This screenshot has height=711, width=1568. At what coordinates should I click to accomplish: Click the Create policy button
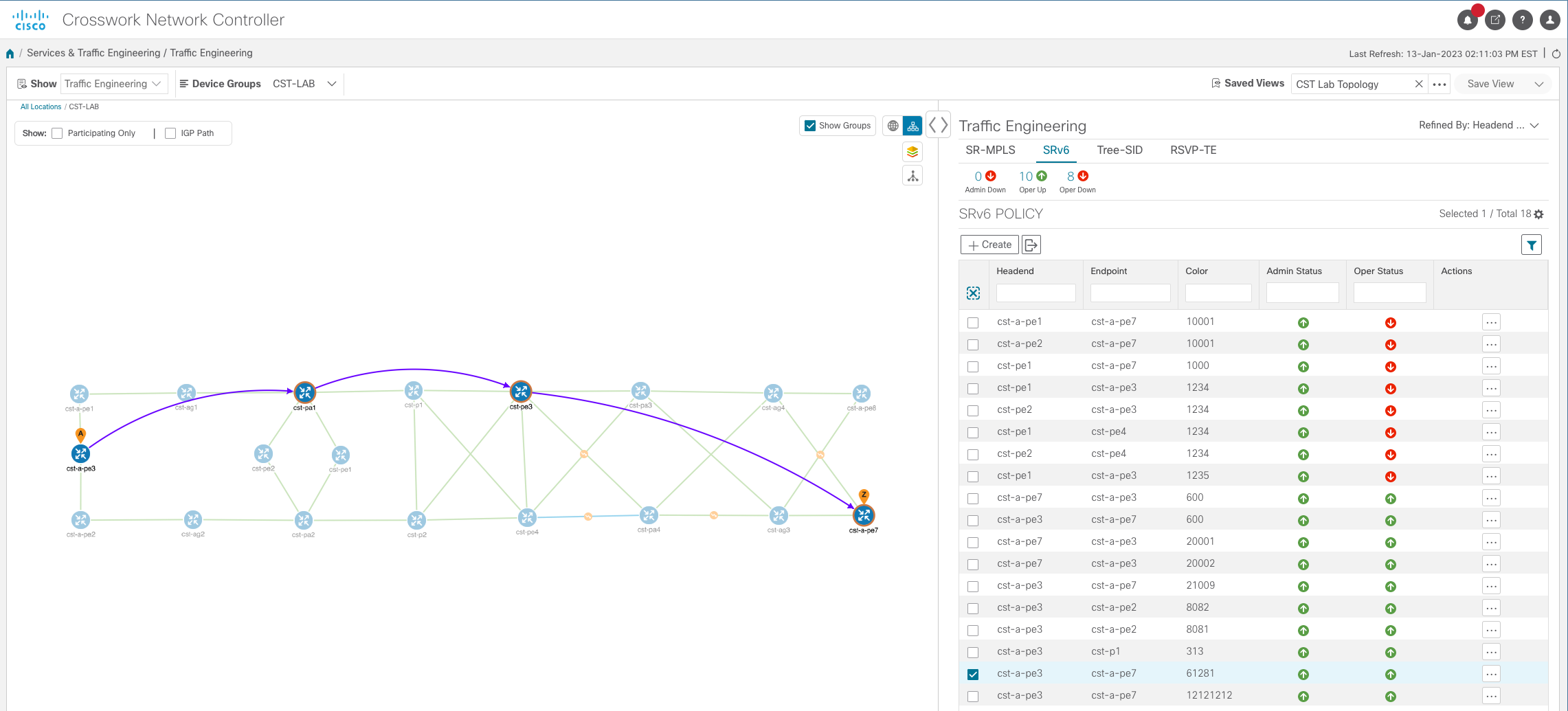coord(989,245)
